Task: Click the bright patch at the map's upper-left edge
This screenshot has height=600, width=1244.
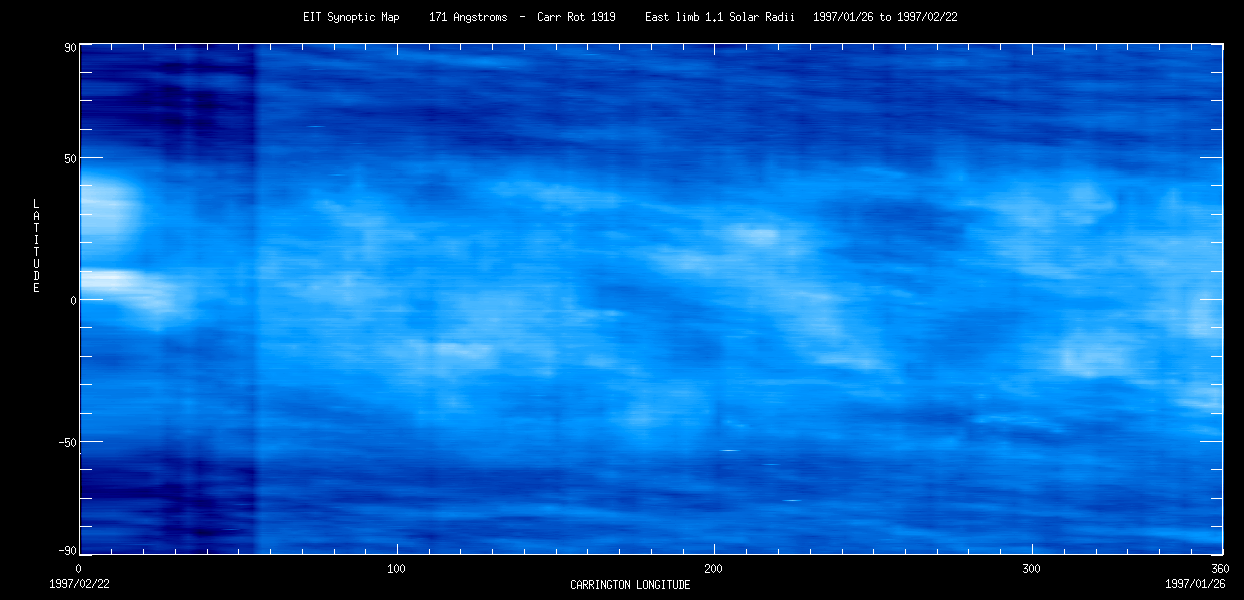Action: coord(108,210)
